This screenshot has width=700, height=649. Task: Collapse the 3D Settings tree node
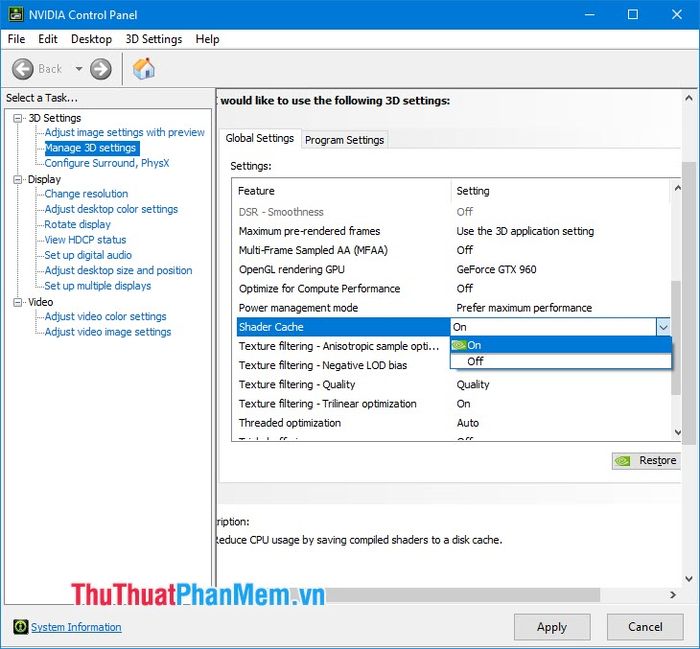[17, 118]
